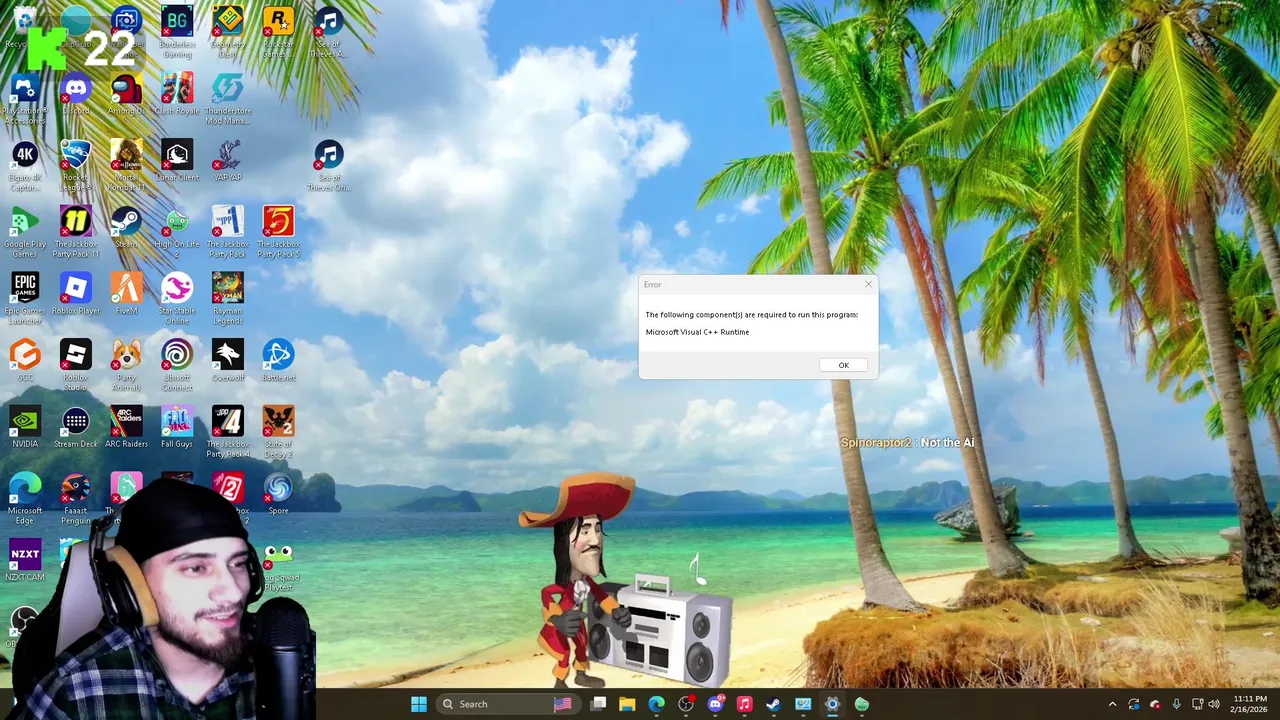The height and width of the screenshot is (720, 1280).
Task: Select the Rockstar Games desktop icon
Action: 278,30
